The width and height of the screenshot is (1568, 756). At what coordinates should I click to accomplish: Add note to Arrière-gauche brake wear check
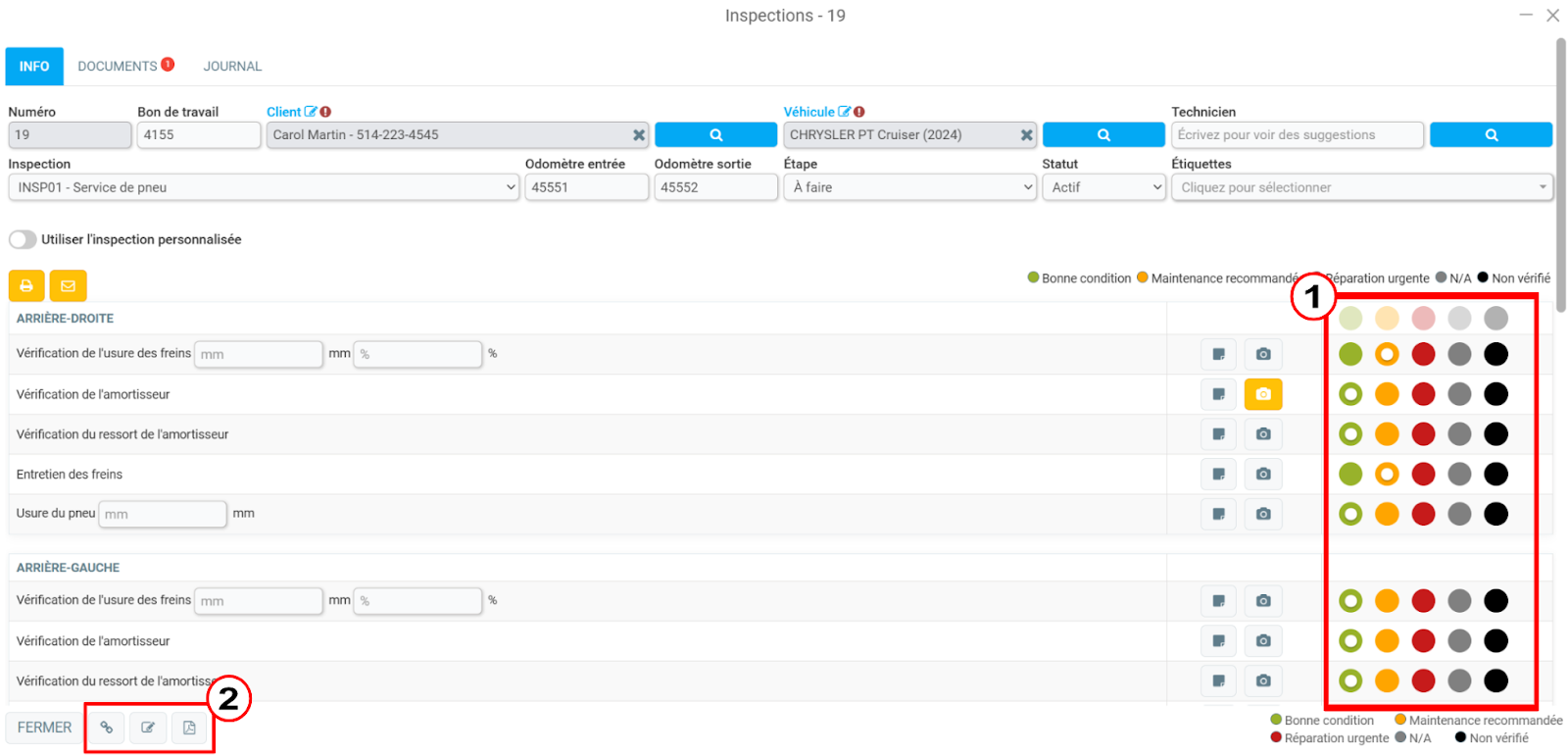(x=1218, y=601)
